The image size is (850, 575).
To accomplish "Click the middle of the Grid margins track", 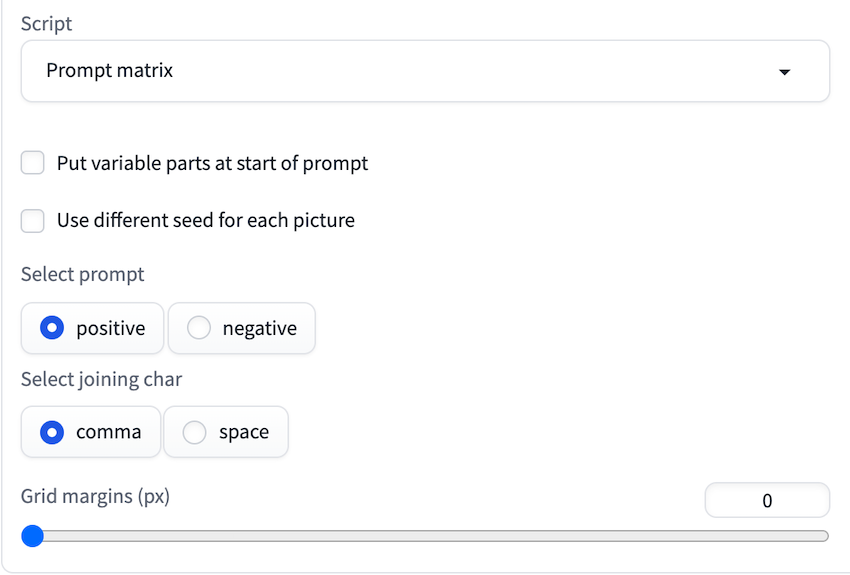I will click(430, 536).
